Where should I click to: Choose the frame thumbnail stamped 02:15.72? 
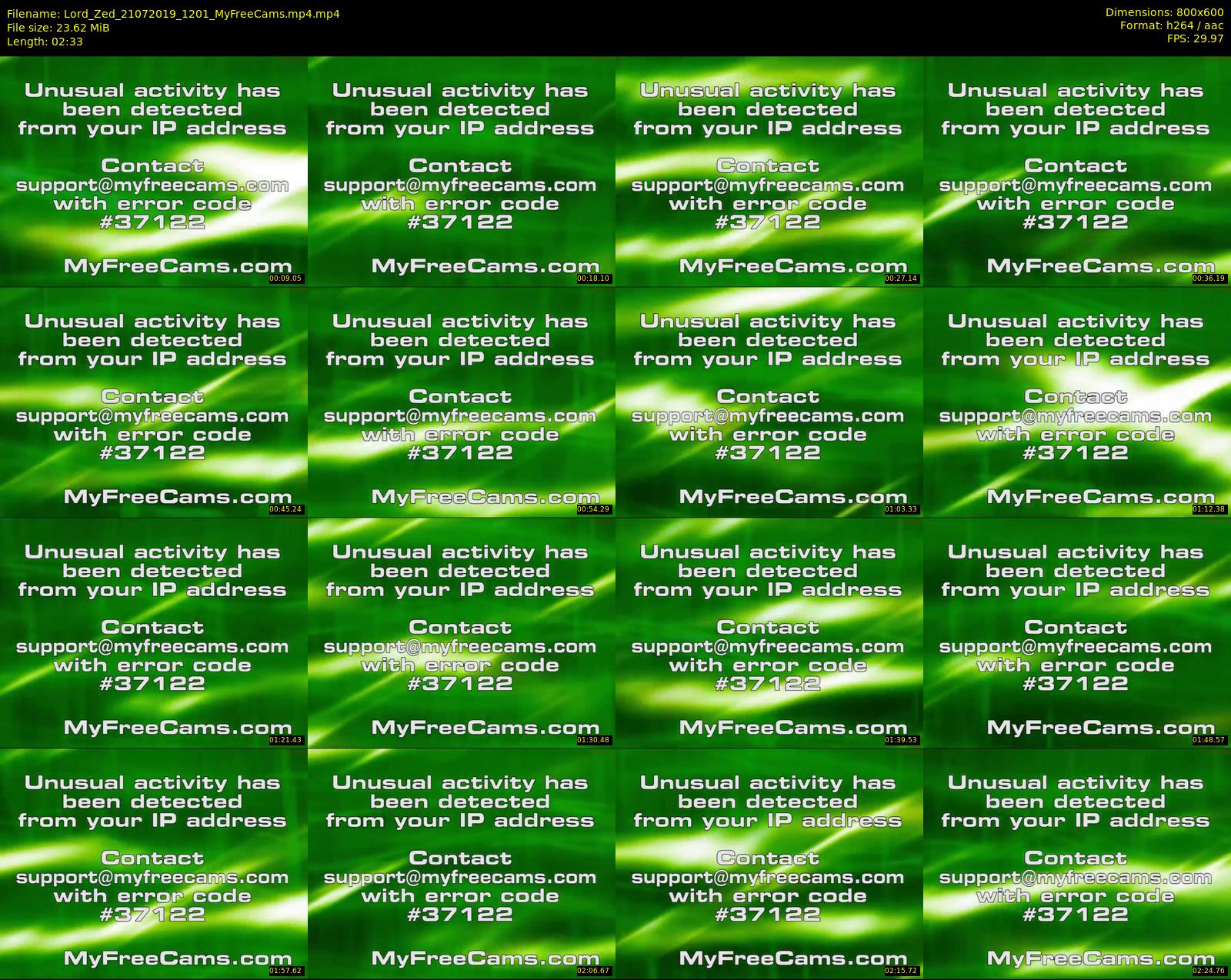tap(769, 863)
